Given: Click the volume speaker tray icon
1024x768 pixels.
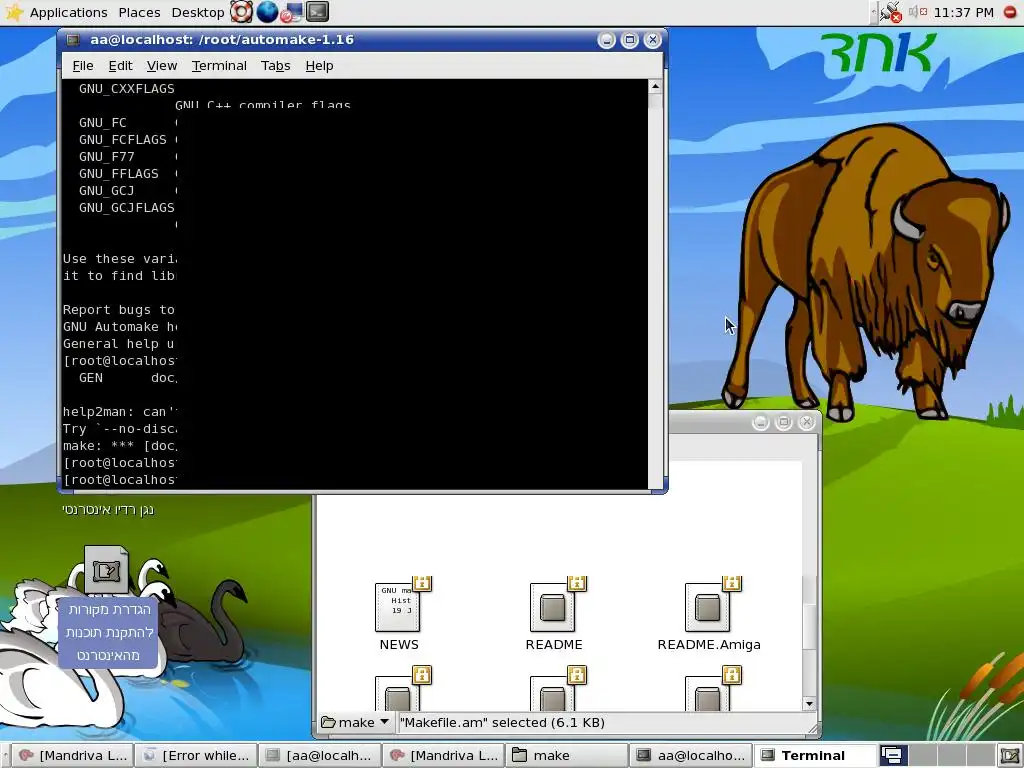Looking at the screenshot, I should 918,12.
